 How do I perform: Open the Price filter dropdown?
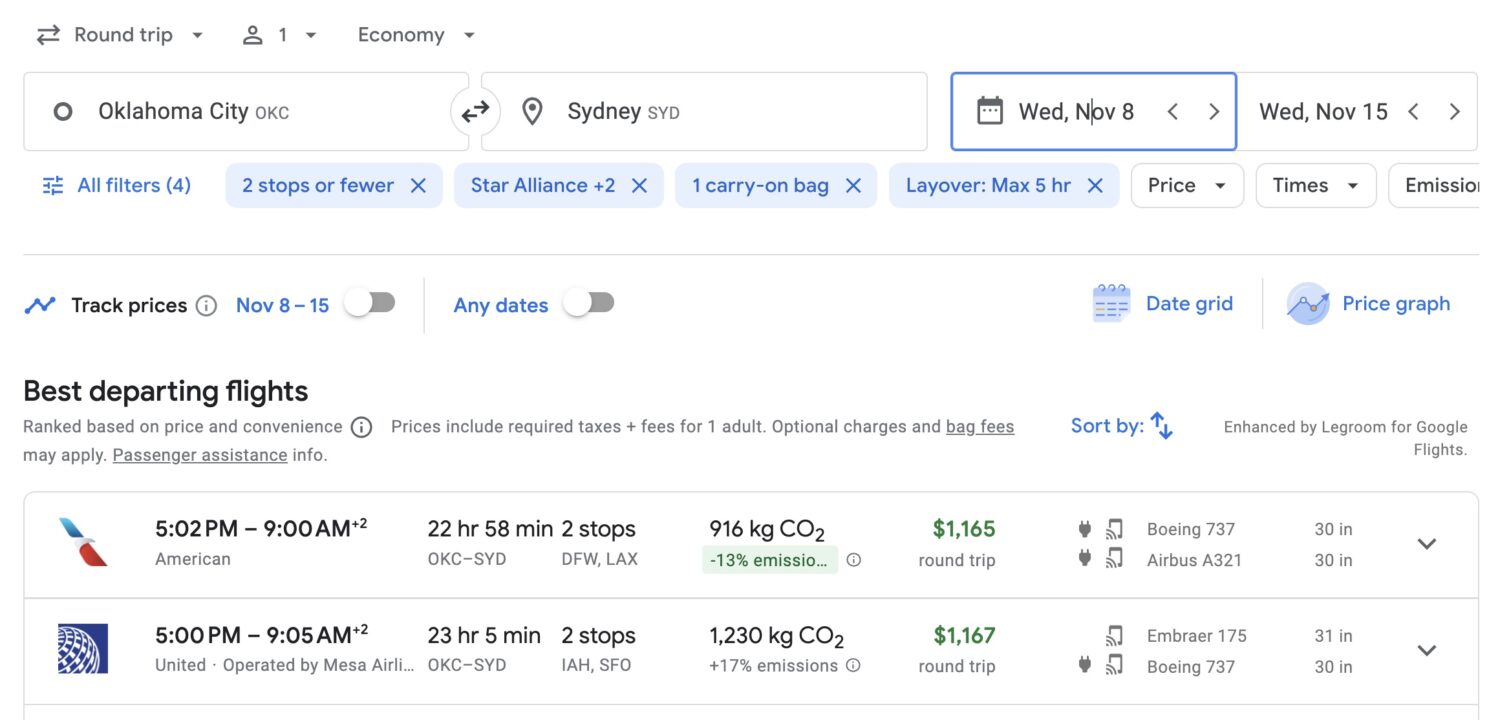pyautogui.click(x=1187, y=185)
